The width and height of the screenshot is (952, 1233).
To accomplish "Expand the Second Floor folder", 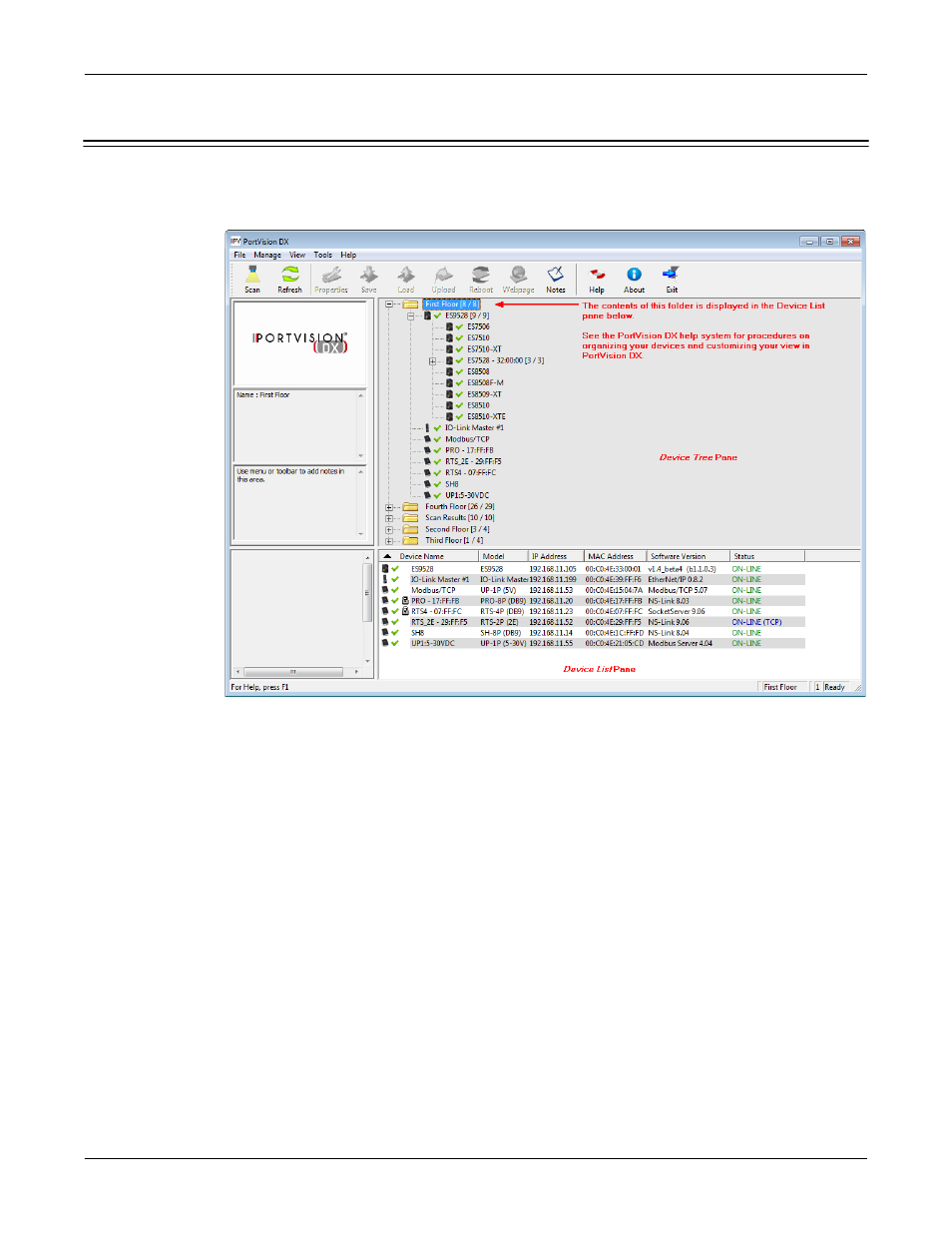I will point(389,529).
